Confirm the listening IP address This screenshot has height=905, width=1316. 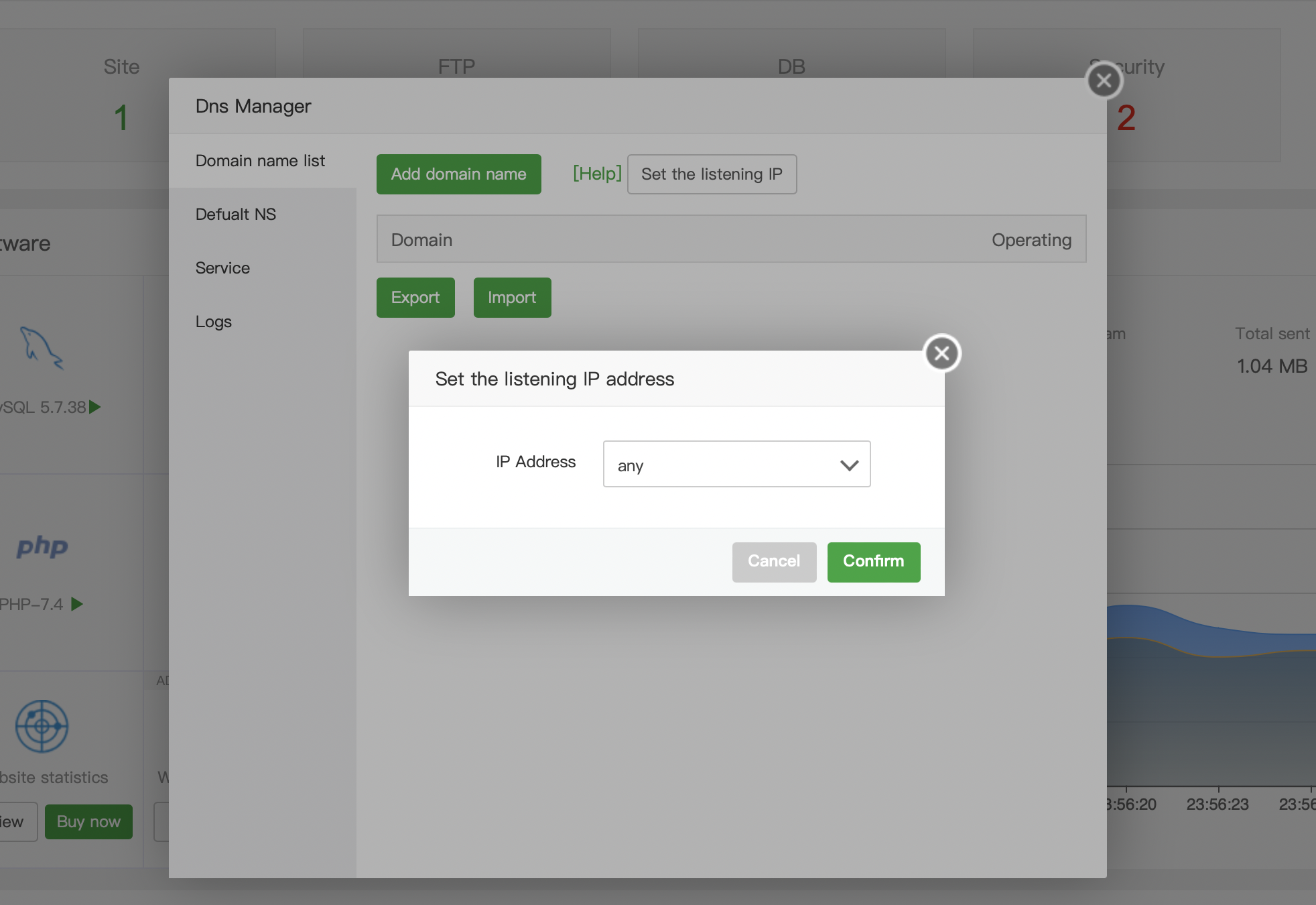[x=873, y=562]
